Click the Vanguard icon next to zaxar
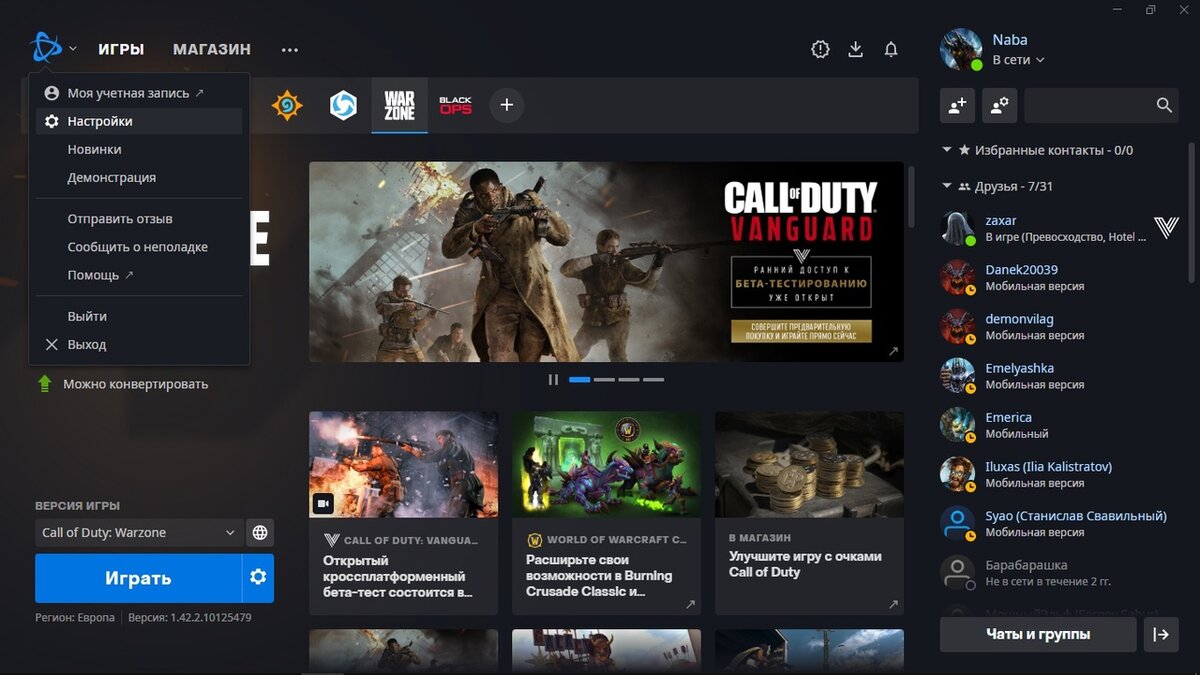This screenshot has width=1200, height=675. pos(1166,228)
